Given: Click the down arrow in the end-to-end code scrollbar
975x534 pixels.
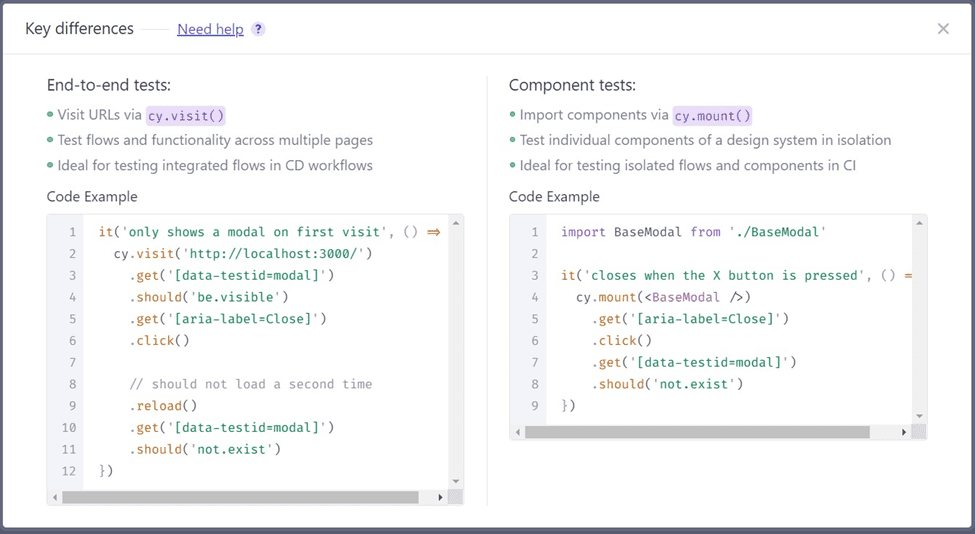Looking at the screenshot, I should 456,481.
